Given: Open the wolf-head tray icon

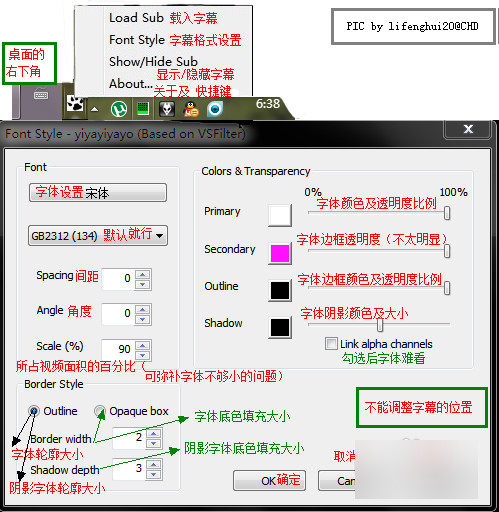Looking at the screenshot, I should (x=167, y=109).
